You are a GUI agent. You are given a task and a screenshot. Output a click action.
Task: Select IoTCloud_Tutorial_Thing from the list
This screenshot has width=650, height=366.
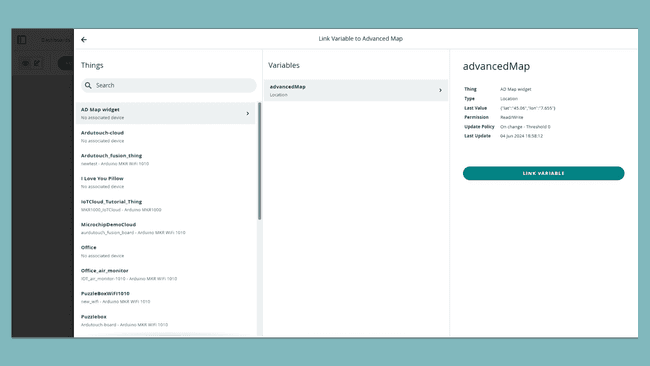point(166,205)
